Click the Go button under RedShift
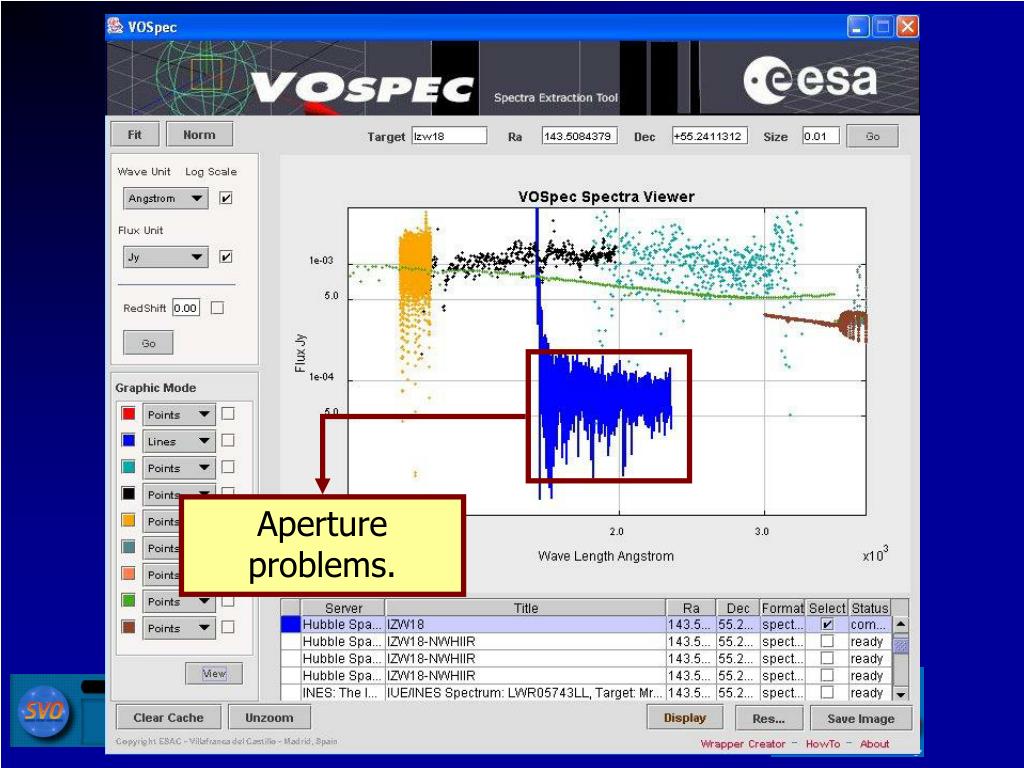Image resolution: width=1024 pixels, height=768 pixels. (148, 343)
